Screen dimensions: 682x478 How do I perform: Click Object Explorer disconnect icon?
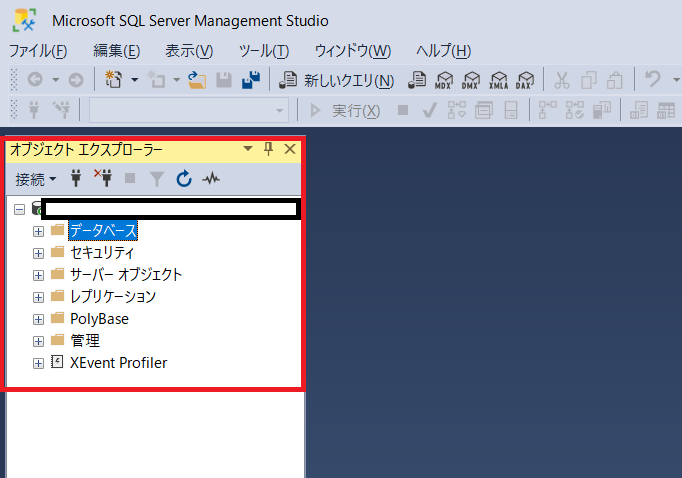tap(103, 178)
